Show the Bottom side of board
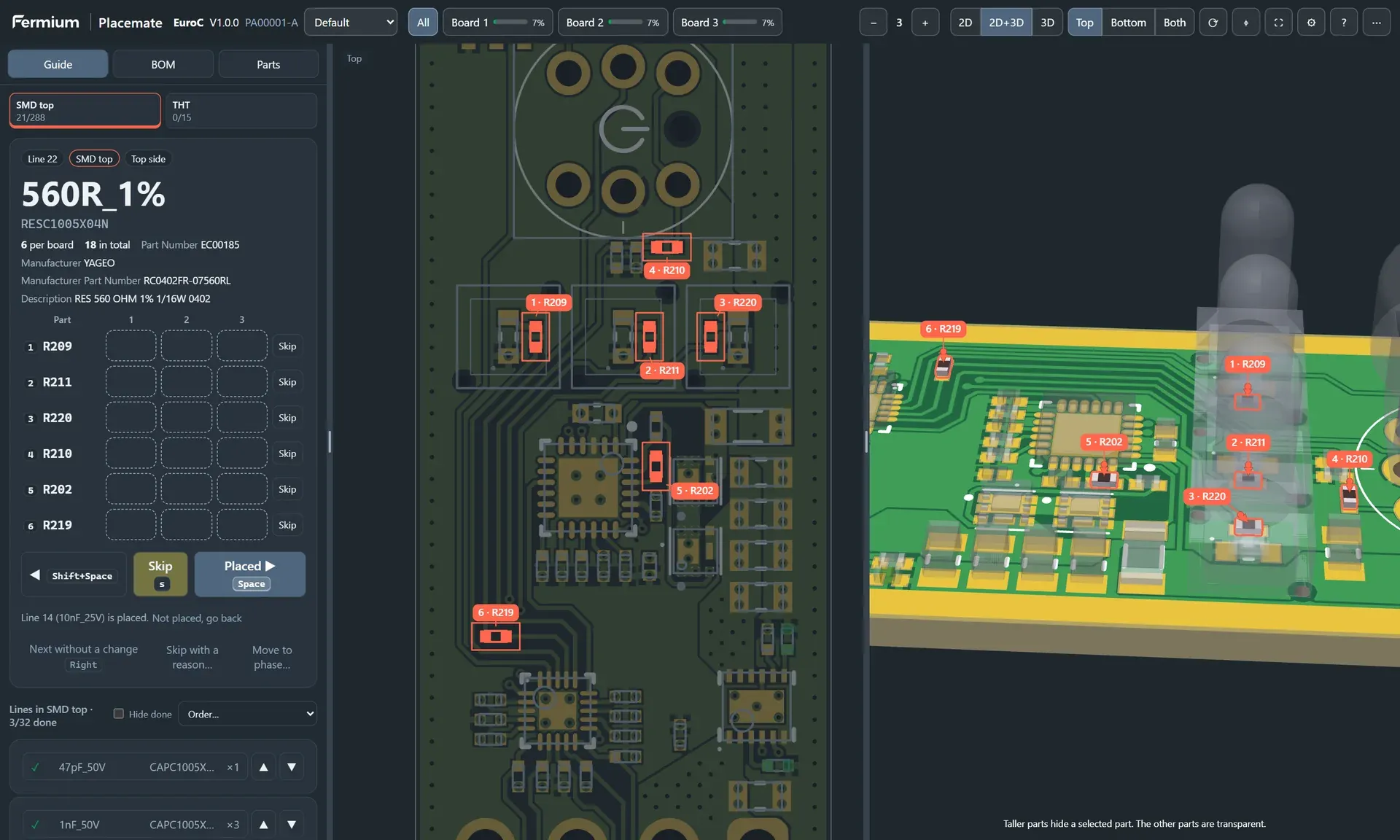The width and height of the screenshot is (1400, 840). (x=1128, y=23)
